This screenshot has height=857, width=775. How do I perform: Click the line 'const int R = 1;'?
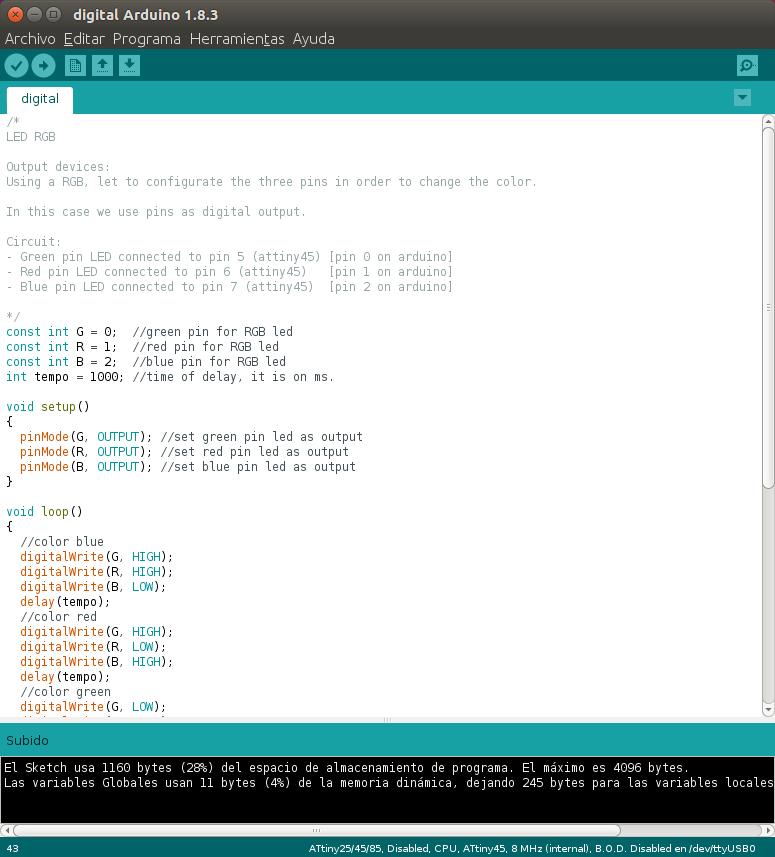(x=142, y=347)
